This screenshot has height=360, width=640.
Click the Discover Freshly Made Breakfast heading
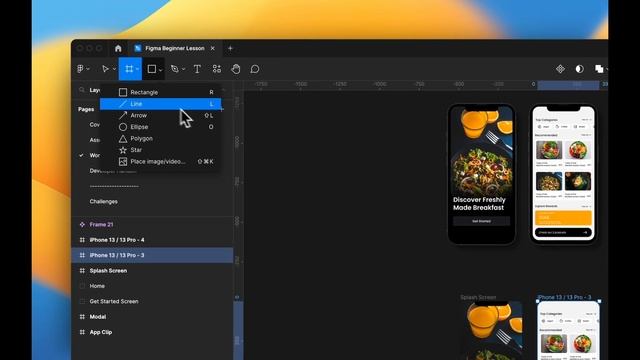tap(479, 204)
